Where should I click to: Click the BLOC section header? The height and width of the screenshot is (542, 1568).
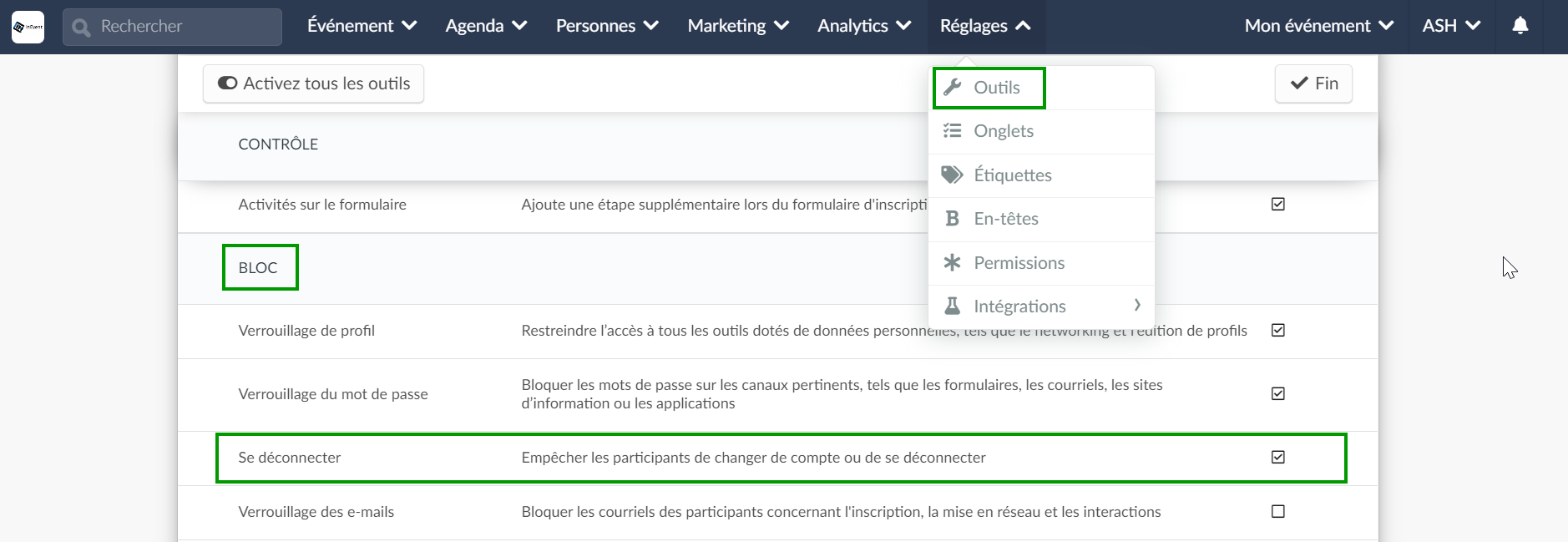pyautogui.click(x=258, y=268)
